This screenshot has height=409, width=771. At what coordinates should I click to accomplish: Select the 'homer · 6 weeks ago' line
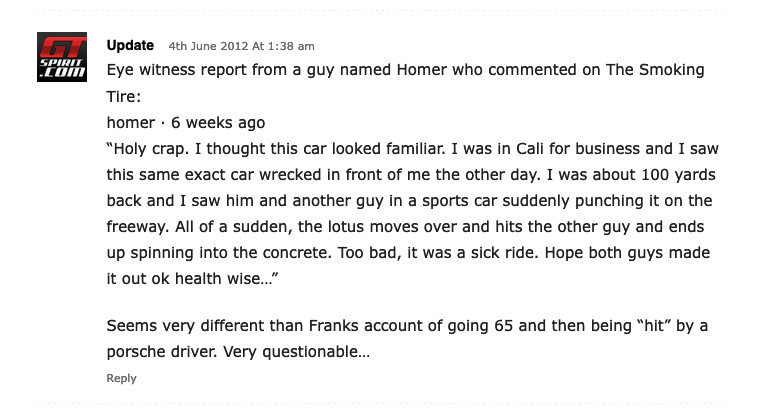pyautogui.click(x=186, y=122)
